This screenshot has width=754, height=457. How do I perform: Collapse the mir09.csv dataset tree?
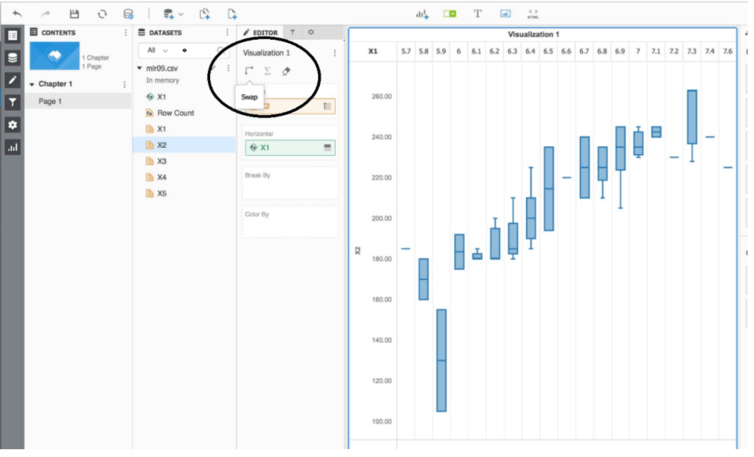139,68
